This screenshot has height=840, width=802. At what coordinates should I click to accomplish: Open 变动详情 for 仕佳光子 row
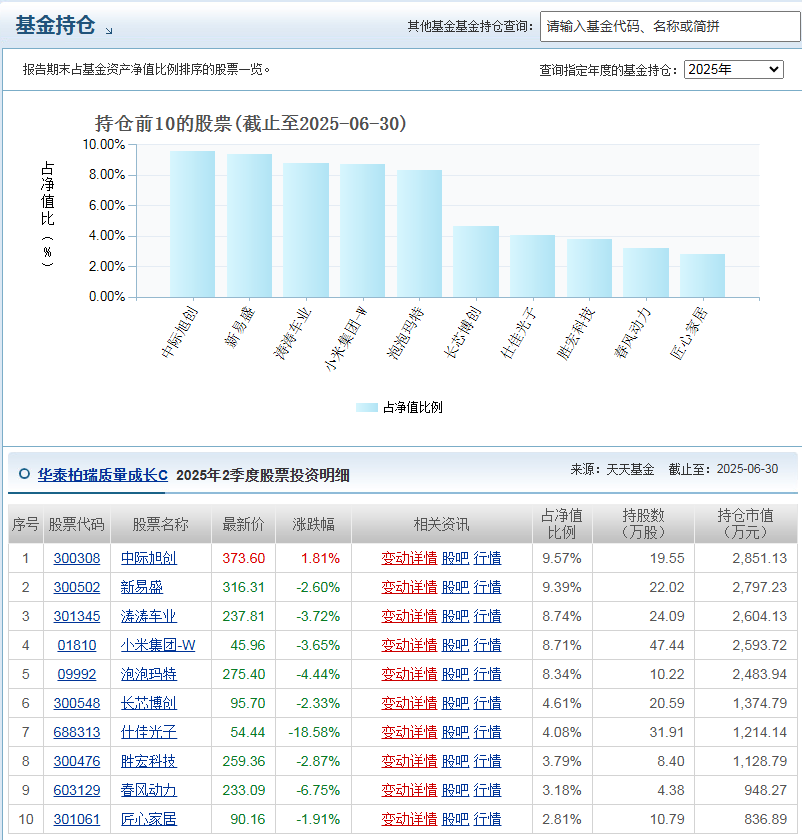pyautogui.click(x=409, y=732)
